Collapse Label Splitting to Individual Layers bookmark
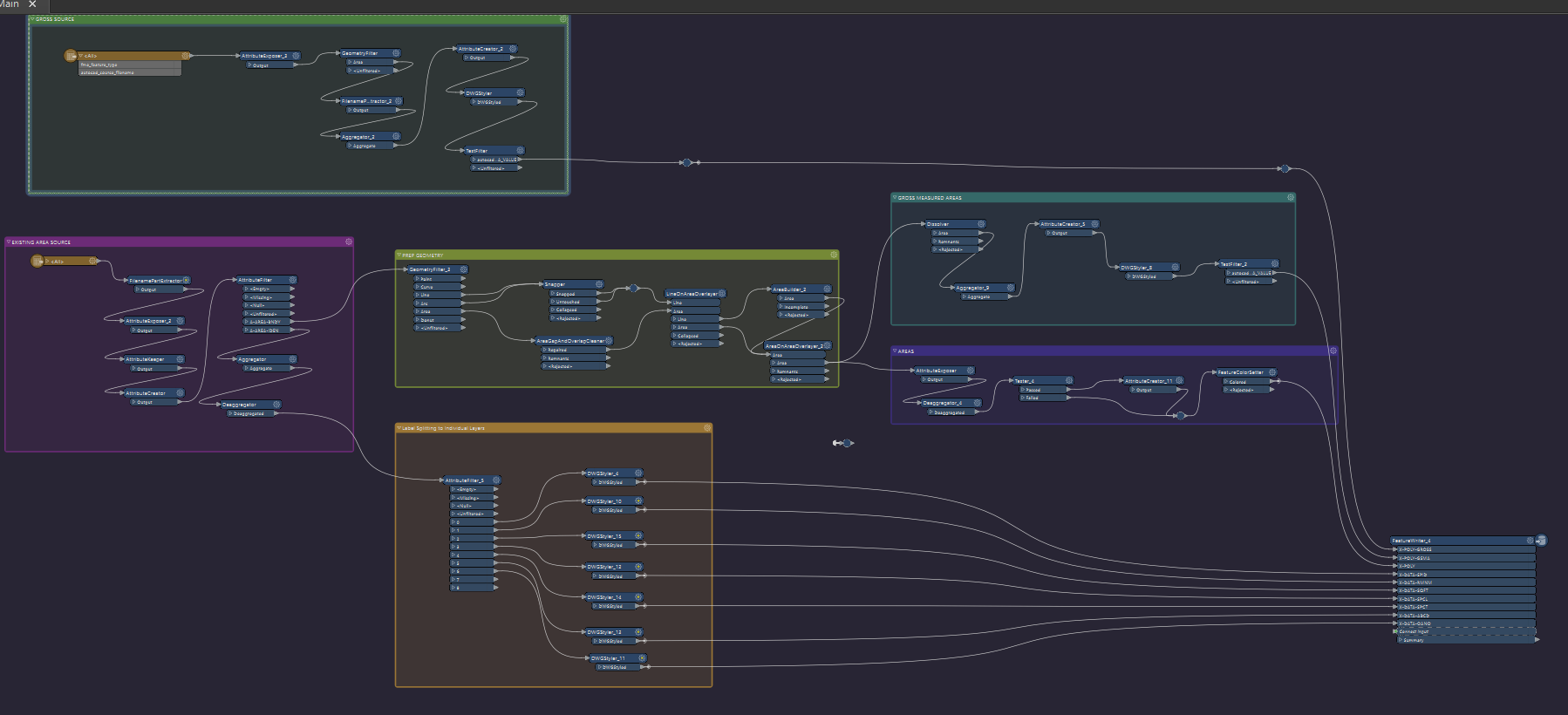This screenshot has height=715, width=1568. pyautogui.click(x=399, y=428)
